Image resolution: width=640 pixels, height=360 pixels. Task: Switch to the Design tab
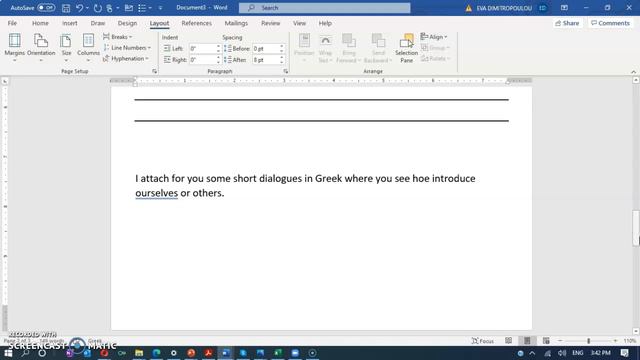point(127,23)
